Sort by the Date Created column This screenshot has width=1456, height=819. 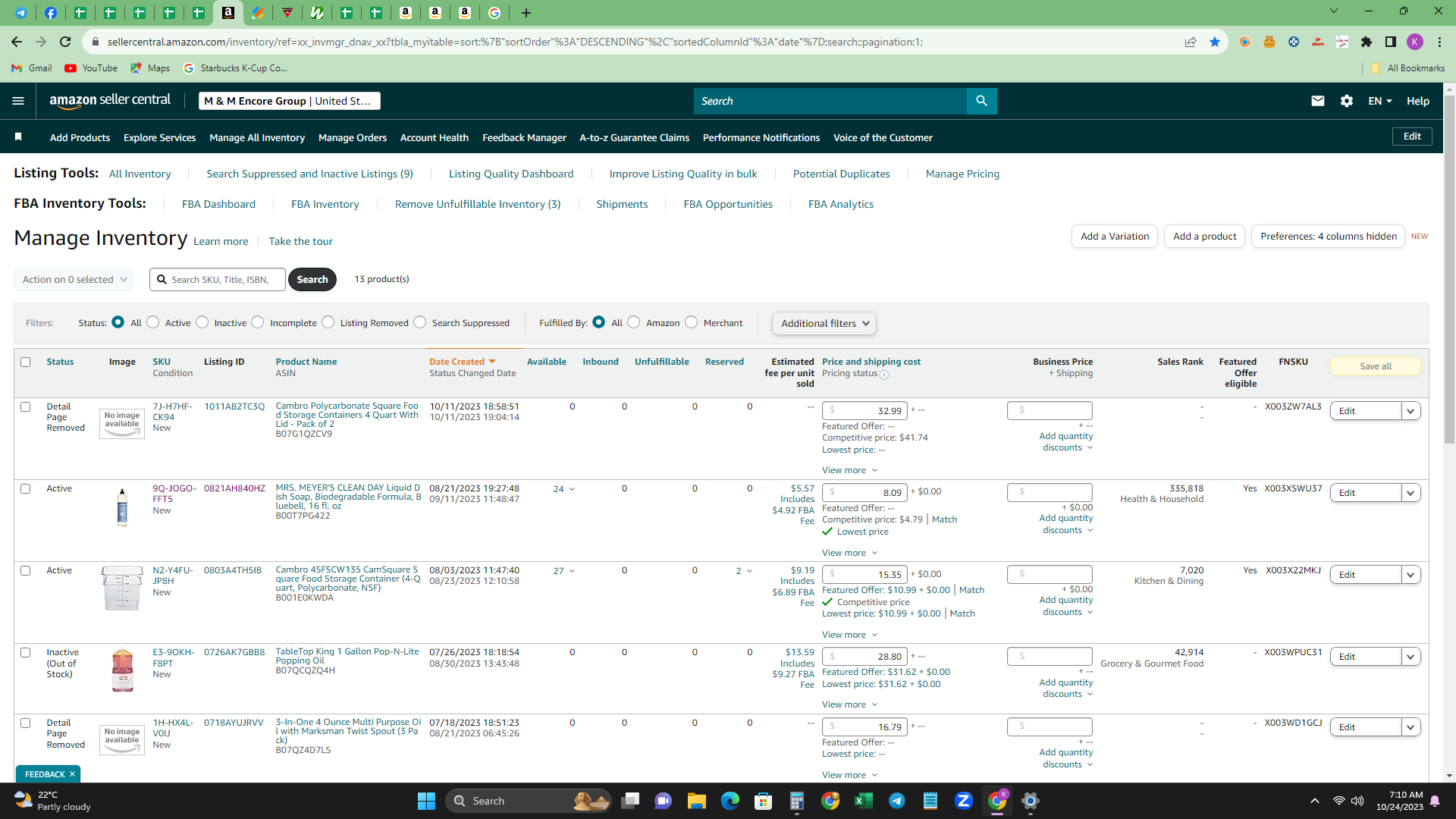pos(462,362)
